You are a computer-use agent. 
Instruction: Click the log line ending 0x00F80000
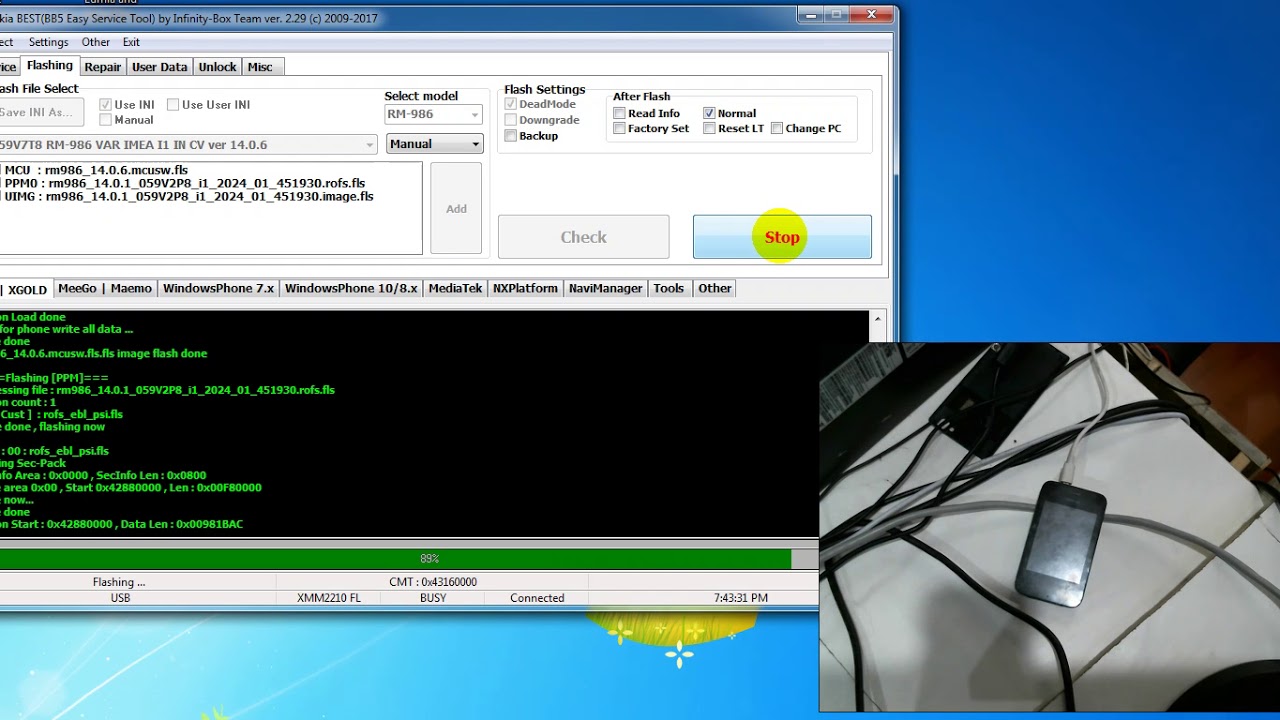pos(131,488)
